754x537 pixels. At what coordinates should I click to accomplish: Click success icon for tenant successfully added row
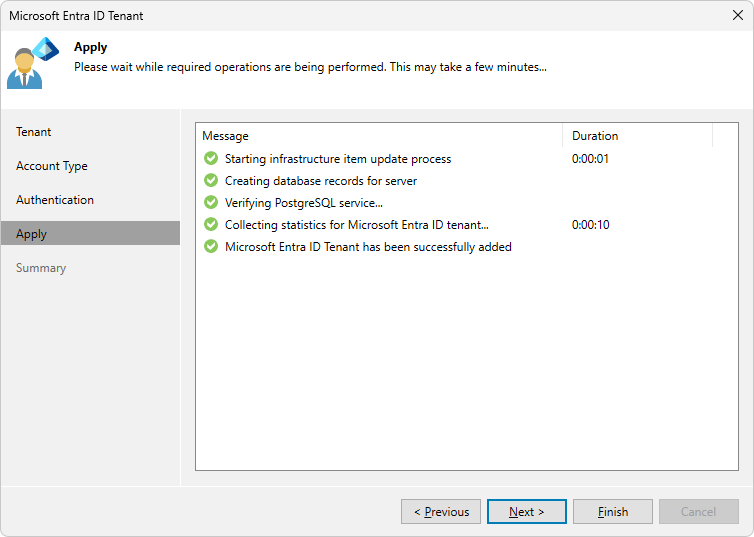coord(211,247)
